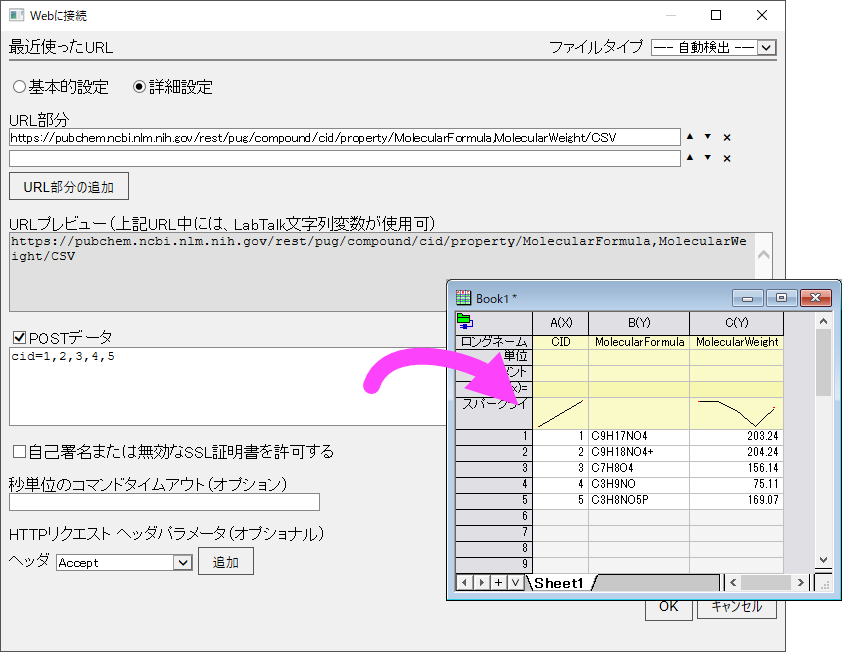Click the URL部分の追加 button
The height and width of the screenshot is (652, 842).
tap(69, 186)
